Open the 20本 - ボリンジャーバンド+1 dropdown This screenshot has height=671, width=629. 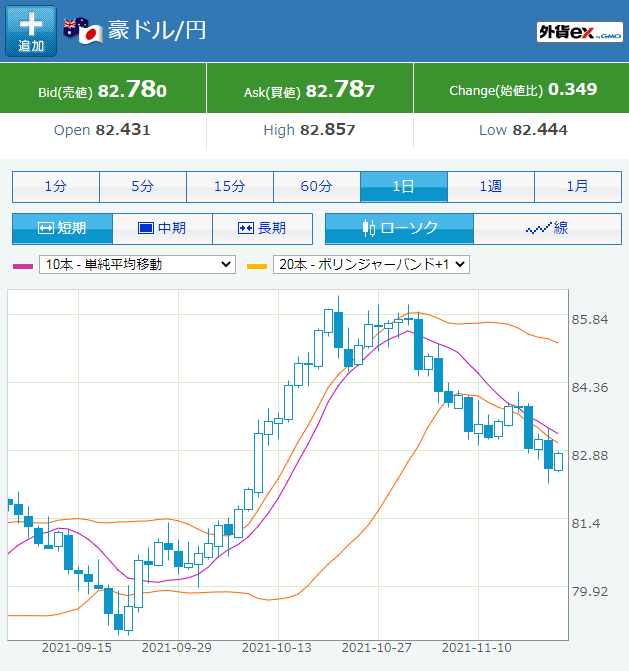[x=371, y=264]
